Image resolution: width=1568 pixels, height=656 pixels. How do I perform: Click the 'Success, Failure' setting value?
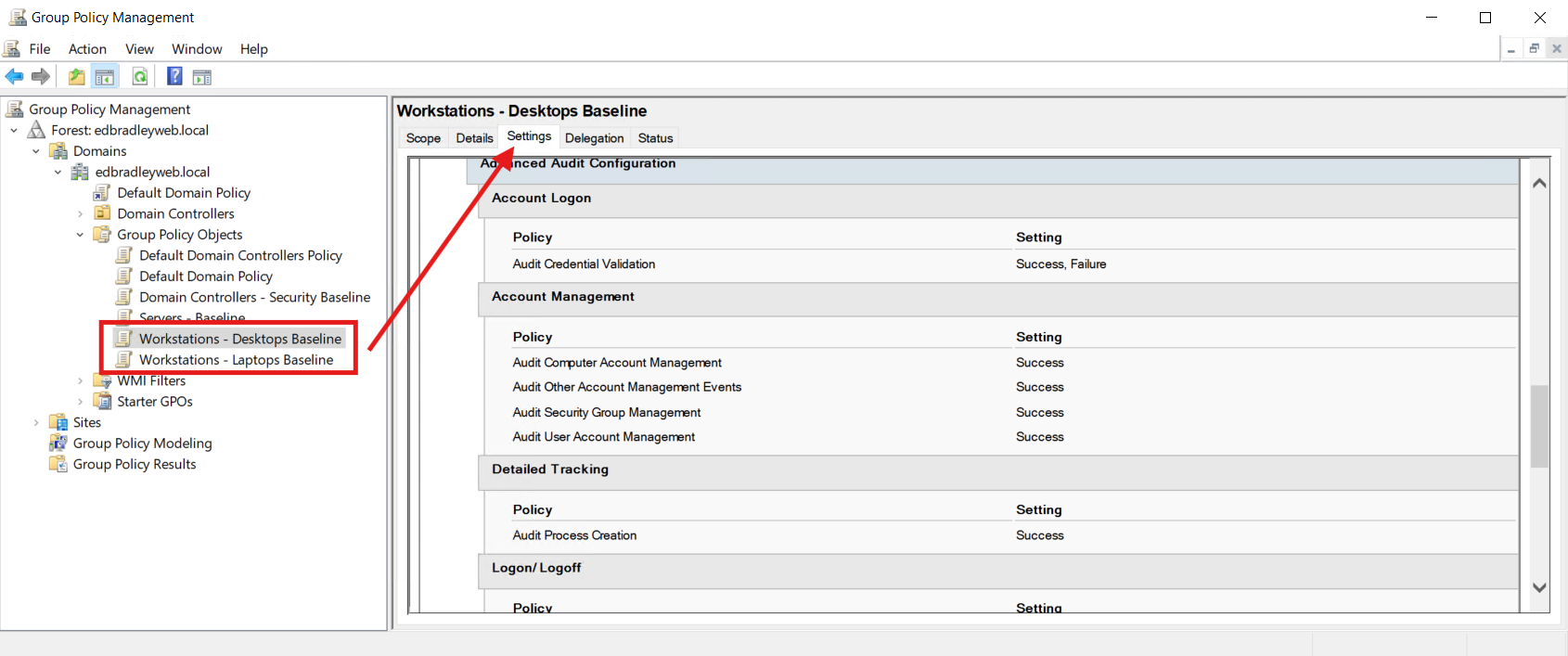point(1060,264)
